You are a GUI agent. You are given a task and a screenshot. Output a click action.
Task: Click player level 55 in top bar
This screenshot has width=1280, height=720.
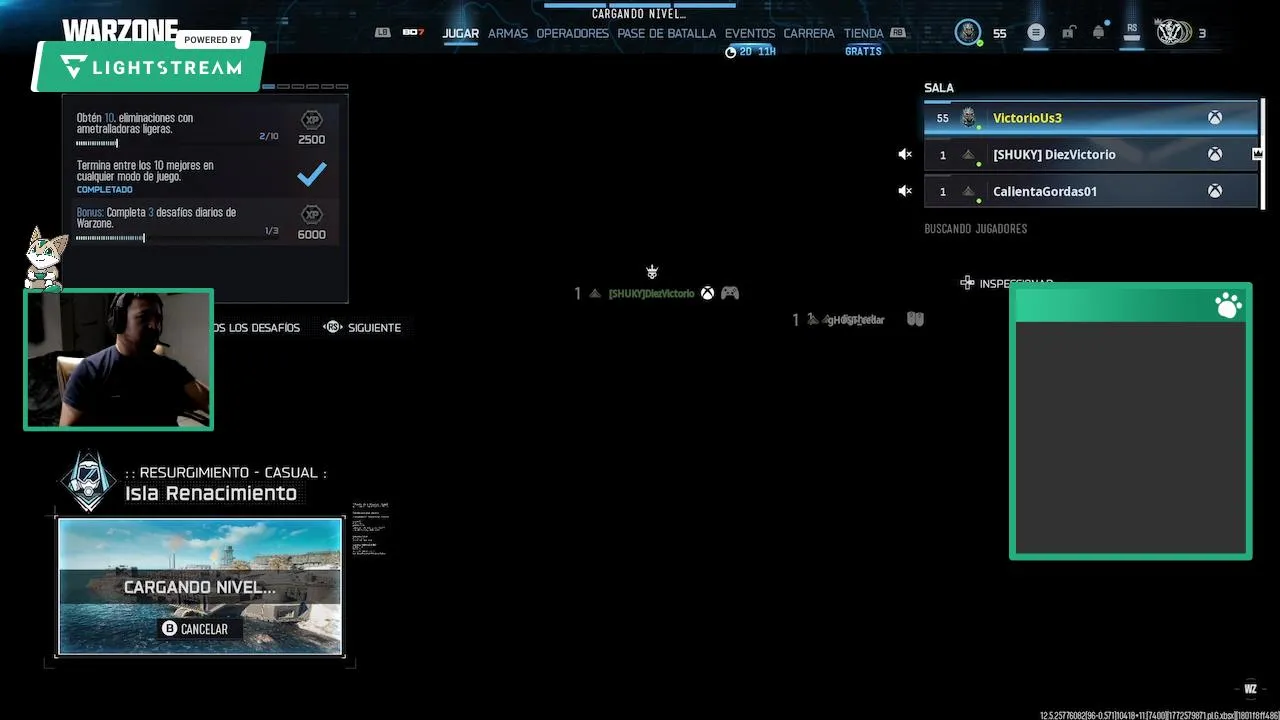coord(1000,33)
